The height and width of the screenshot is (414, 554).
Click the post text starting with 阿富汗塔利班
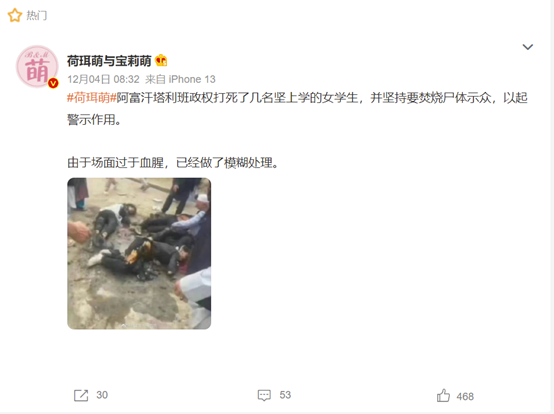click(x=322, y=97)
